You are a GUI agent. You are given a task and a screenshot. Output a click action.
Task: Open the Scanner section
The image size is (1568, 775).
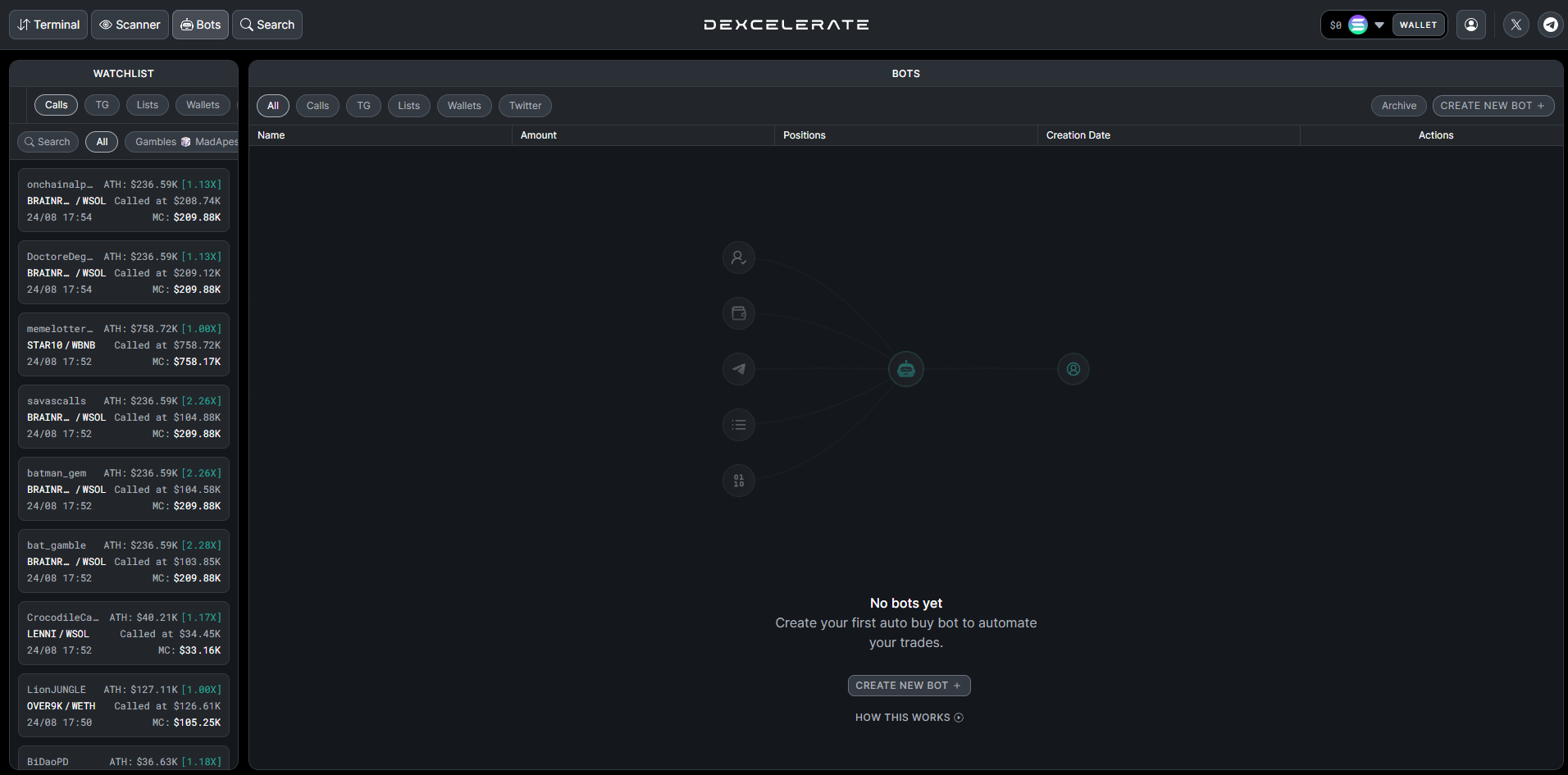[x=129, y=24]
